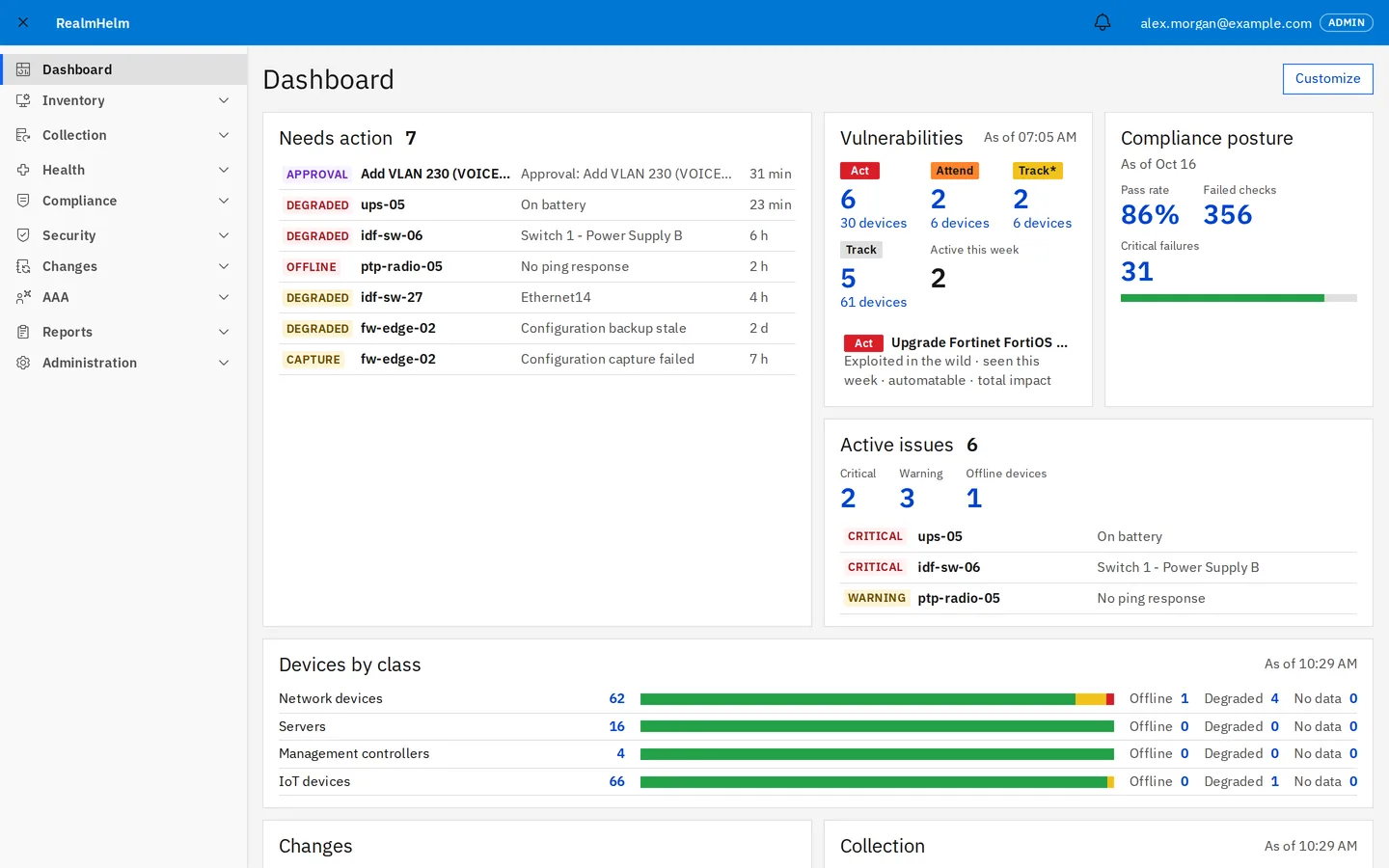1389x868 pixels.
Task: Open 6 devices under Attend vulnerabilities
Action: (x=960, y=223)
